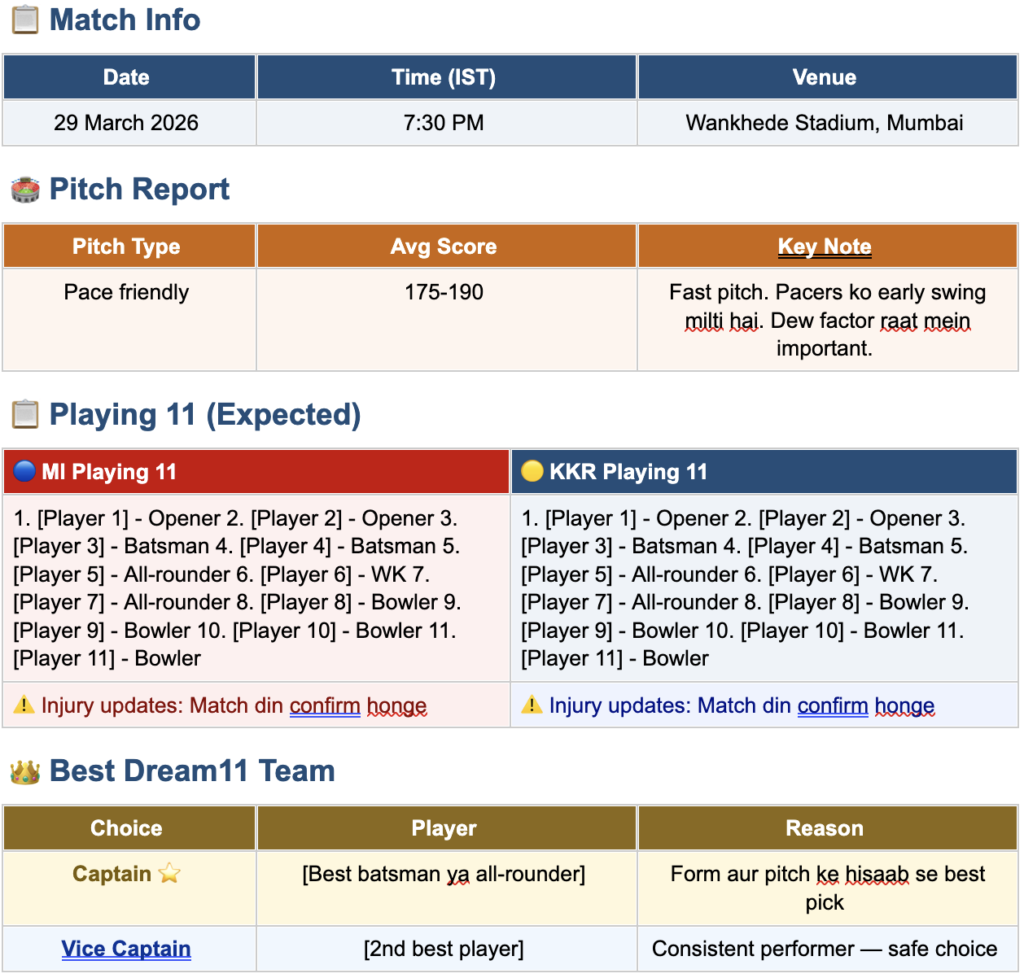The width and height of the screenshot is (1024, 978).
Task: Click the clipboard icon beside Playing 11 (Expected)
Action: coord(25,415)
